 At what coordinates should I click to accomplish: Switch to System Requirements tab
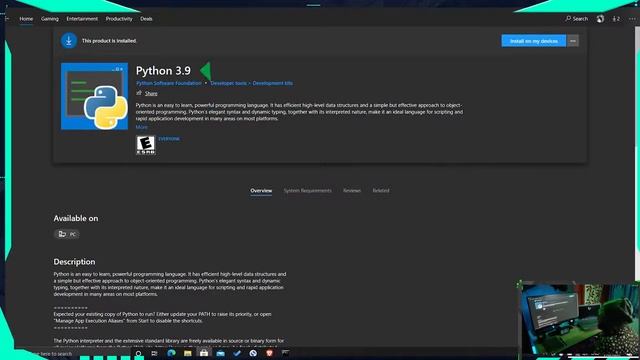tap(307, 191)
